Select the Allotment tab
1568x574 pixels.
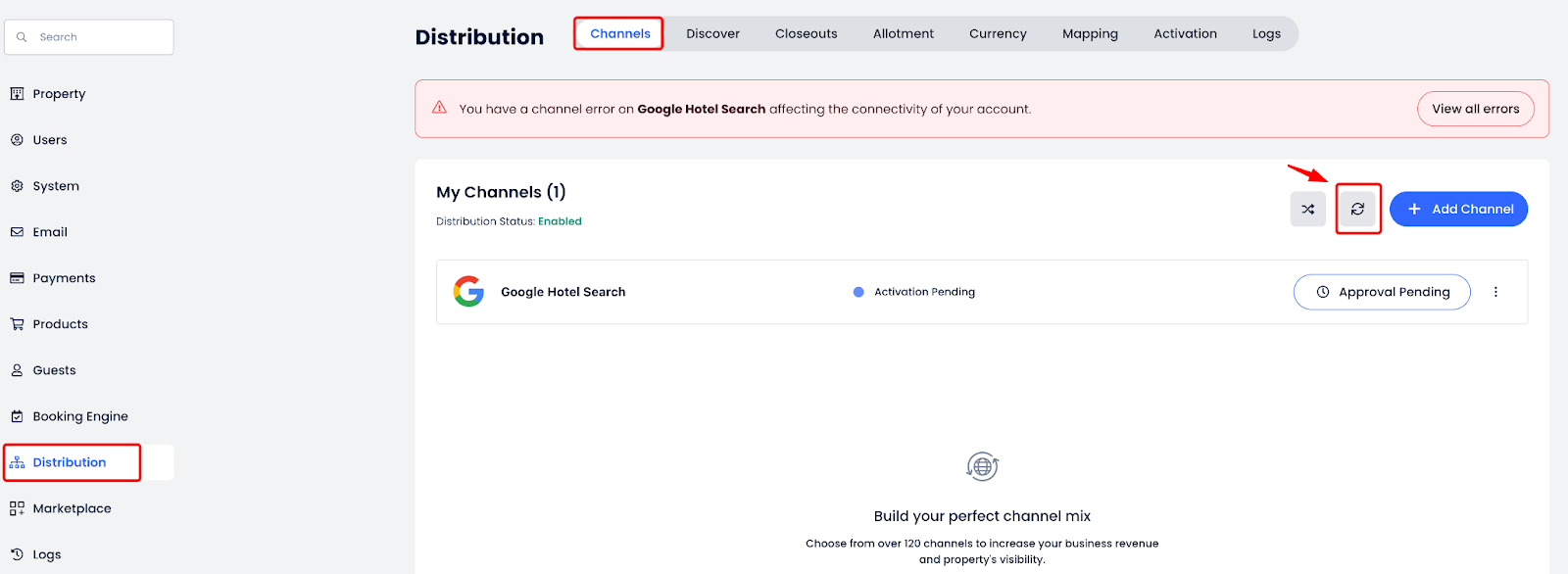903,33
